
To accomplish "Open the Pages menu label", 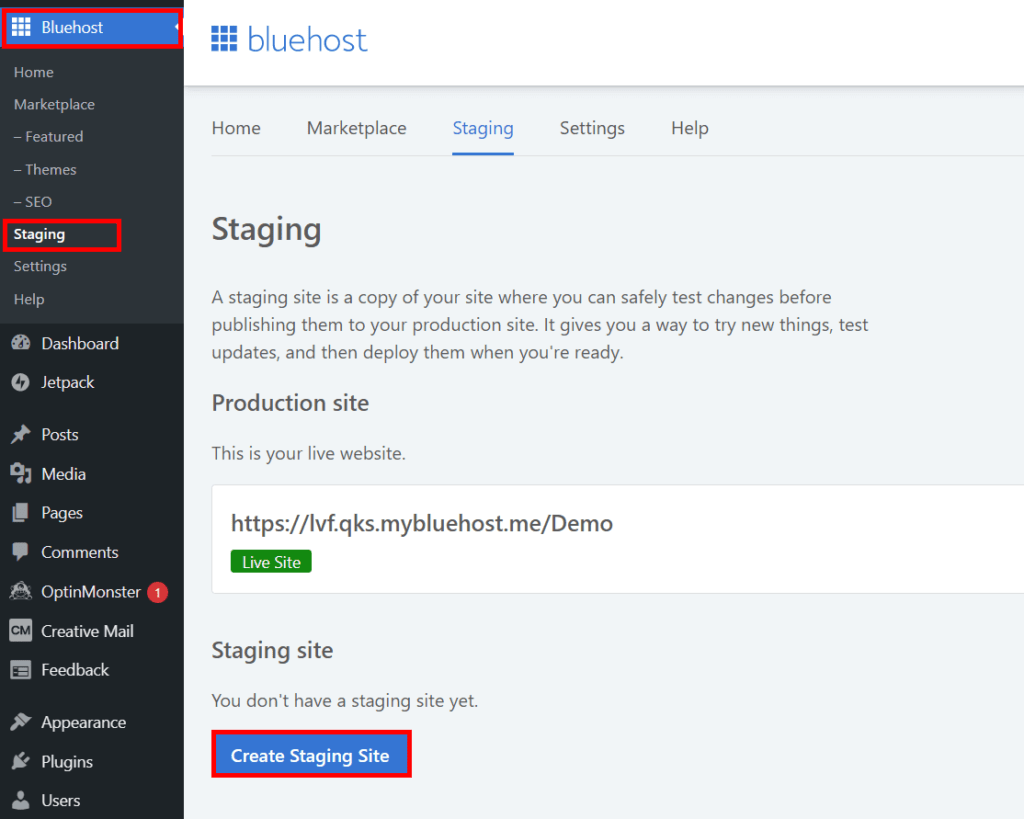I will 62,513.
